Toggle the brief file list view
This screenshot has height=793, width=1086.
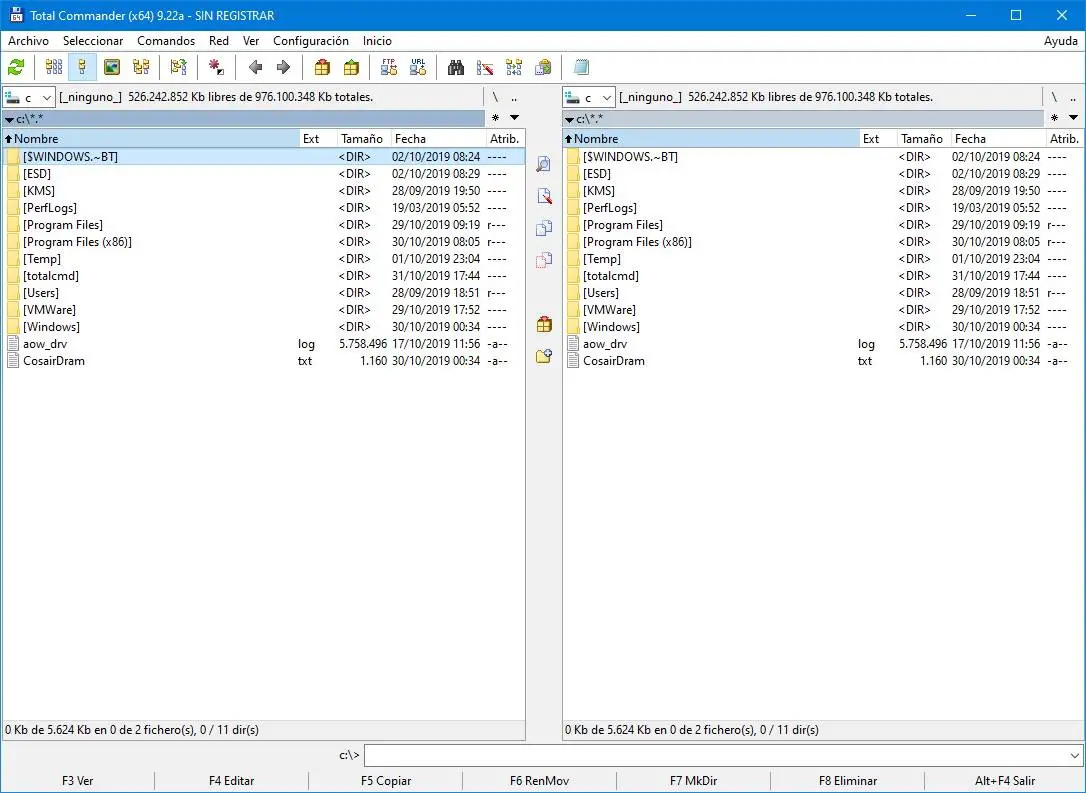coord(54,67)
